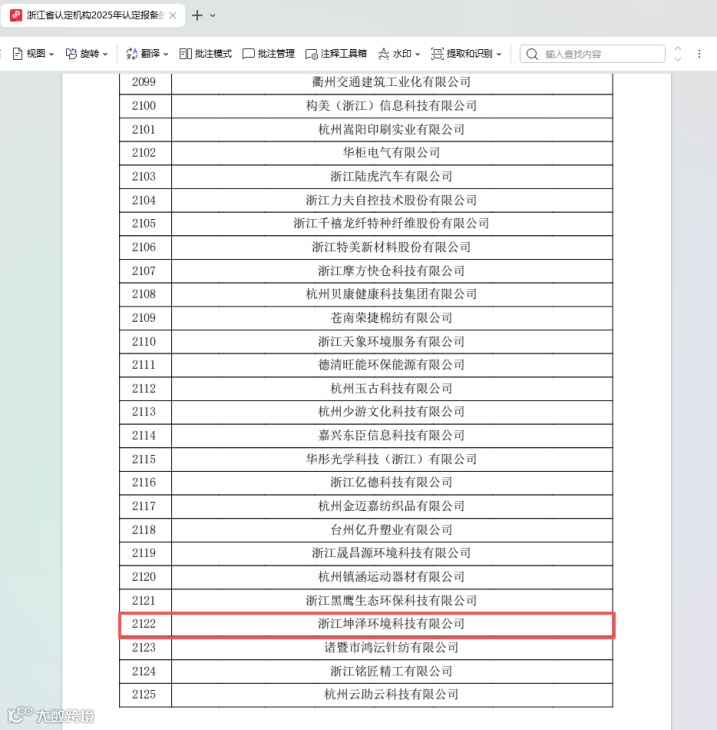Open the 旋转 rotate menu
Image resolution: width=717 pixels, height=730 pixels.
tap(87, 54)
